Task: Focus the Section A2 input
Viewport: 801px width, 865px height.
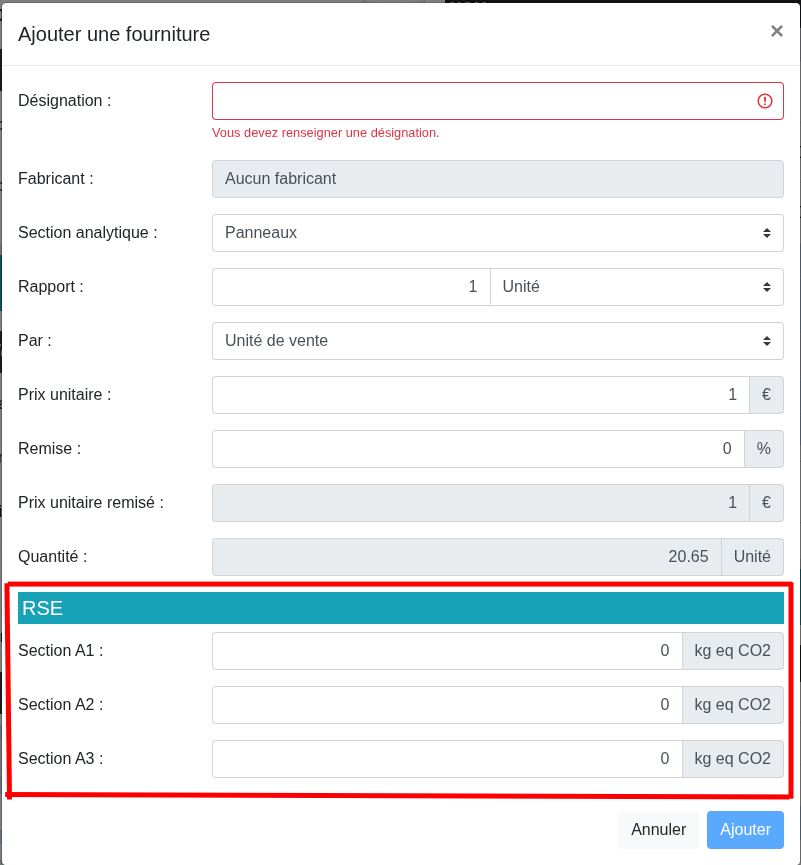Action: click(447, 705)
